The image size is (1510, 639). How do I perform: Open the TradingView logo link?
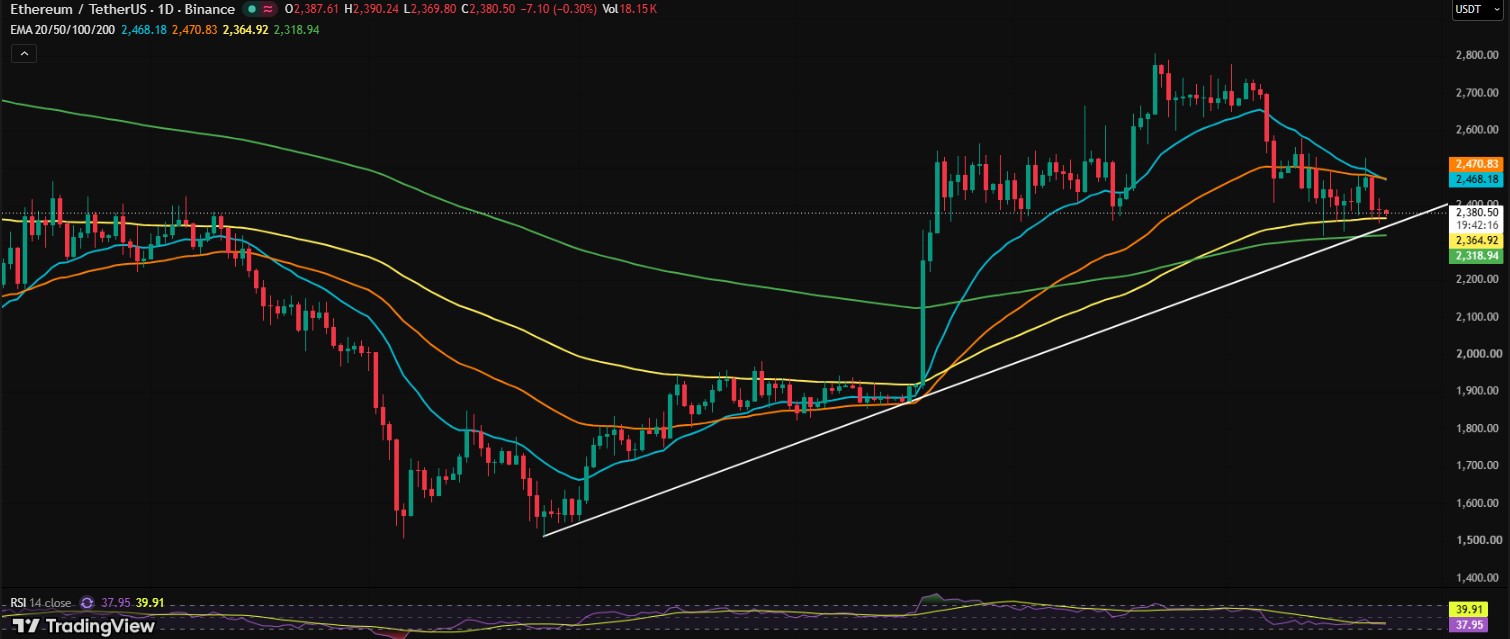pos(83,626)
